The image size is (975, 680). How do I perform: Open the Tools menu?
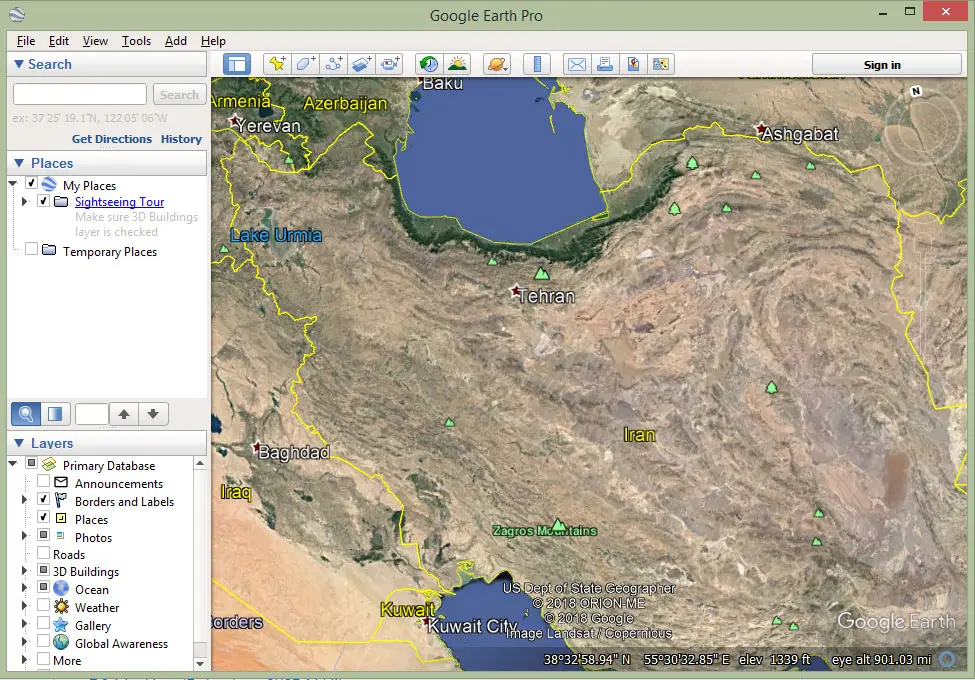click(136, 41)
